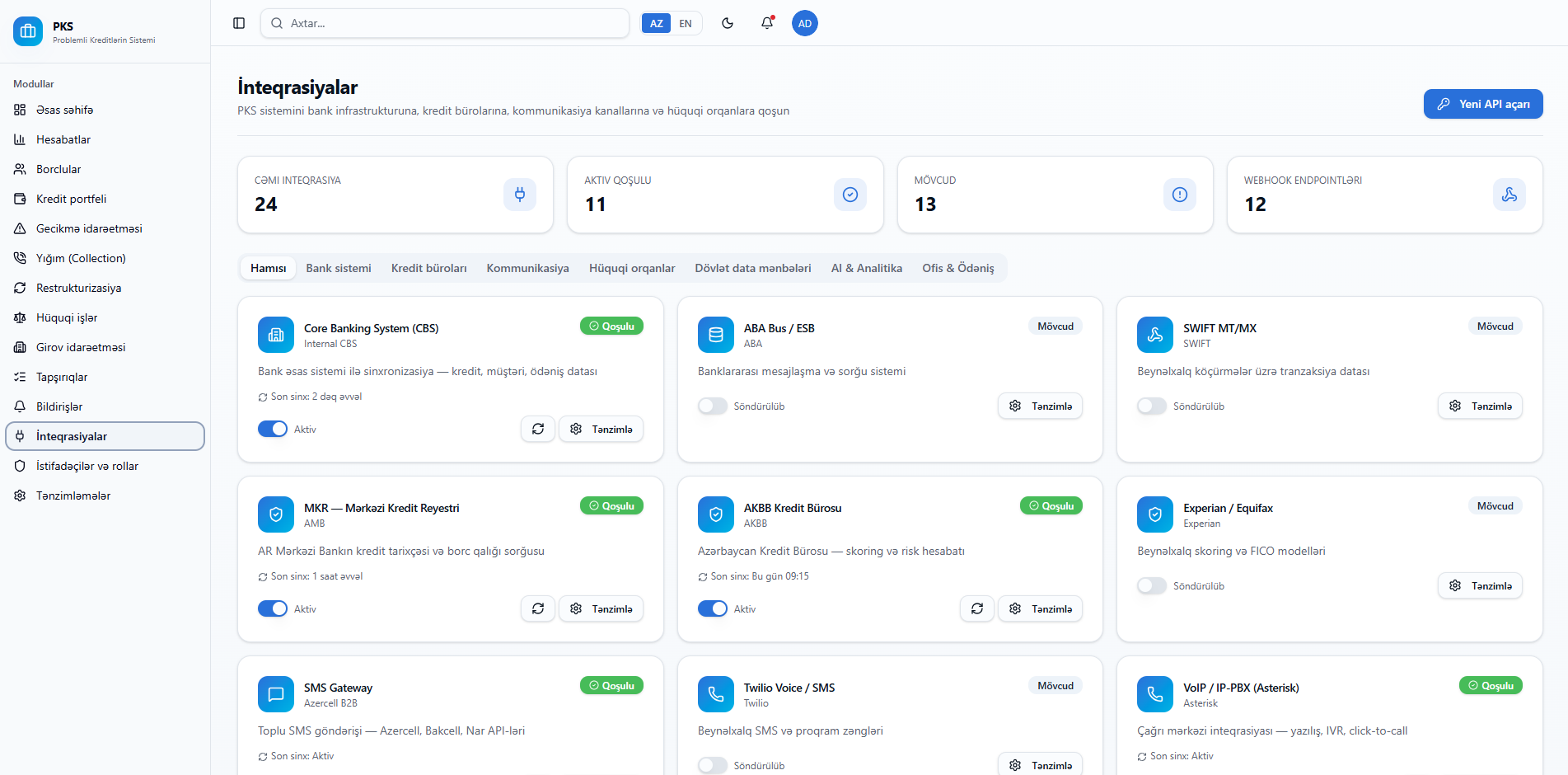Select the Kommunikasiya filter tab
Viewport: 1568px width, 775px height.
(528, 268)
